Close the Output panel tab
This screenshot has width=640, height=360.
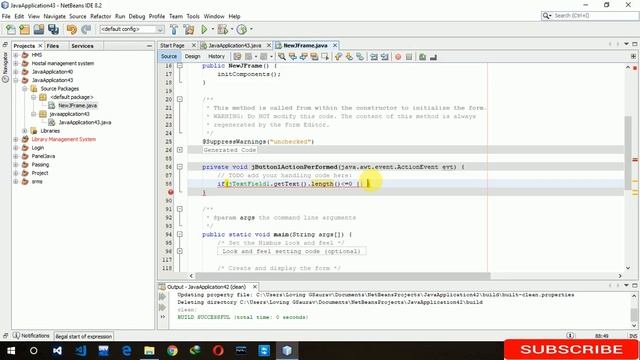pos(255,287)
